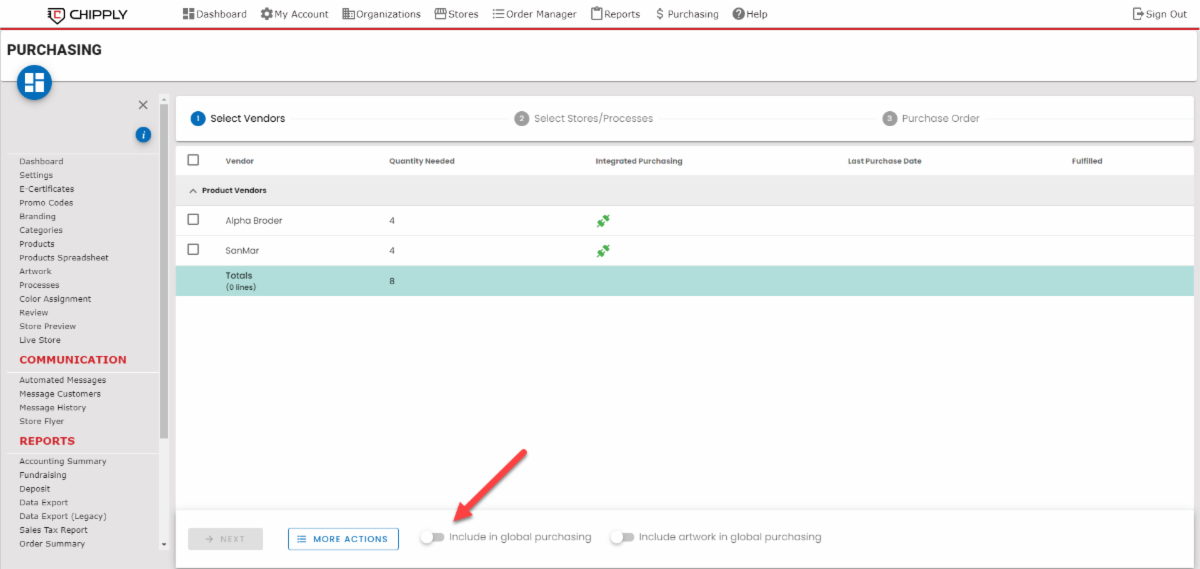1200x569 pixels.
Task: Open Branding in sidebar
Action: click(x=37, y=216)
